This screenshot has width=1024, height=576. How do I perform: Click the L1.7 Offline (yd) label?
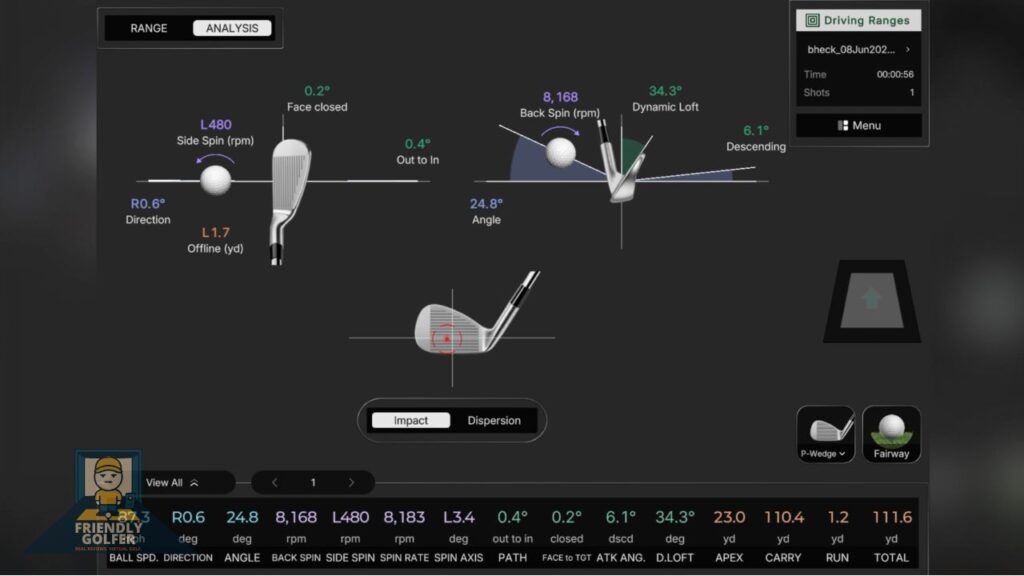point(216,240)
